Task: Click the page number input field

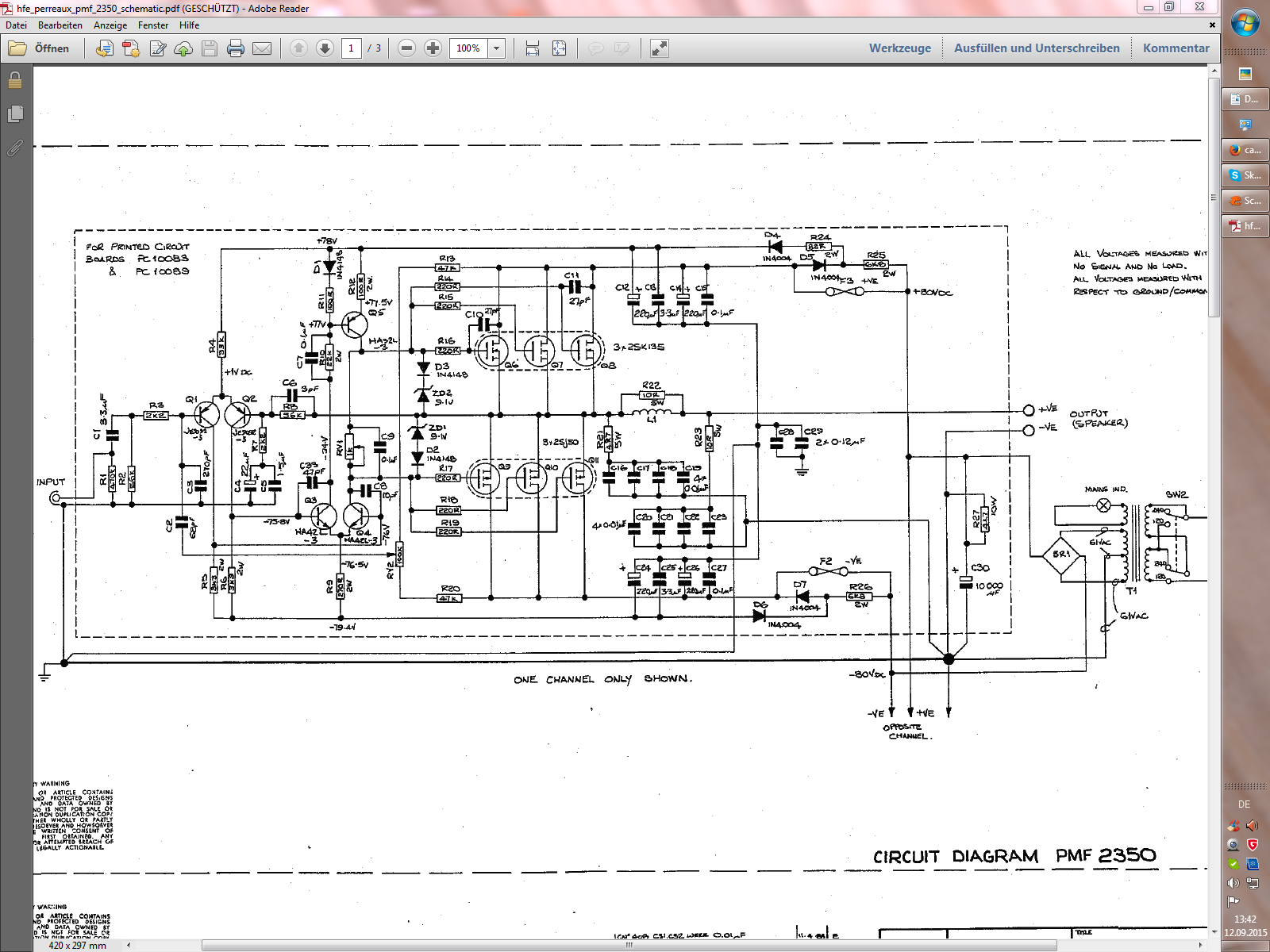Action: 351,48
